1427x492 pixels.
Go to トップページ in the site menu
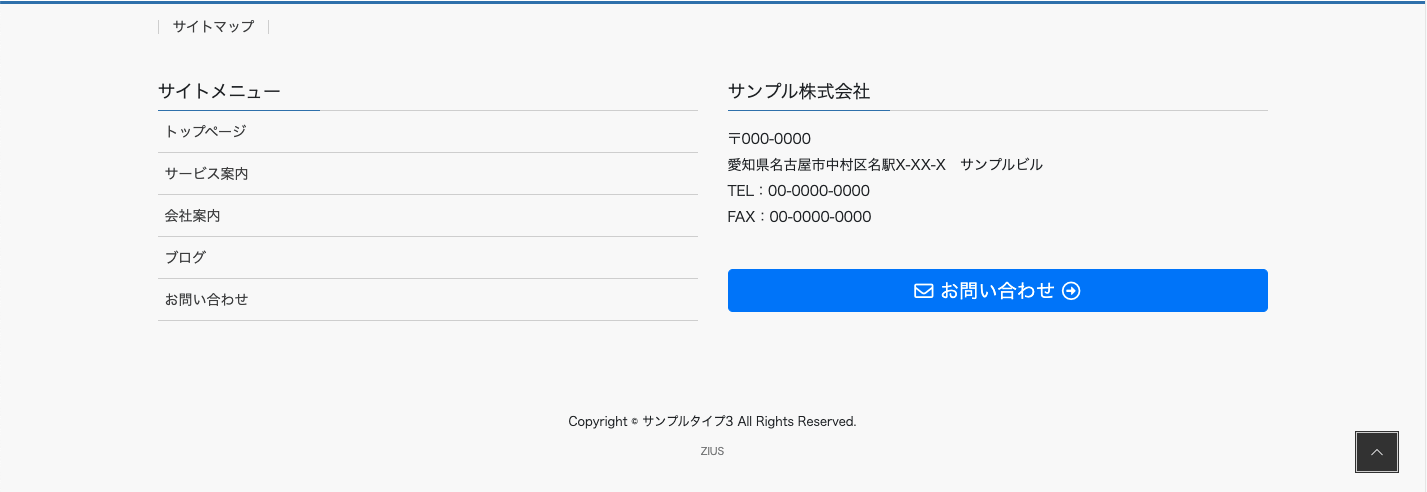[x=206, y=131]
